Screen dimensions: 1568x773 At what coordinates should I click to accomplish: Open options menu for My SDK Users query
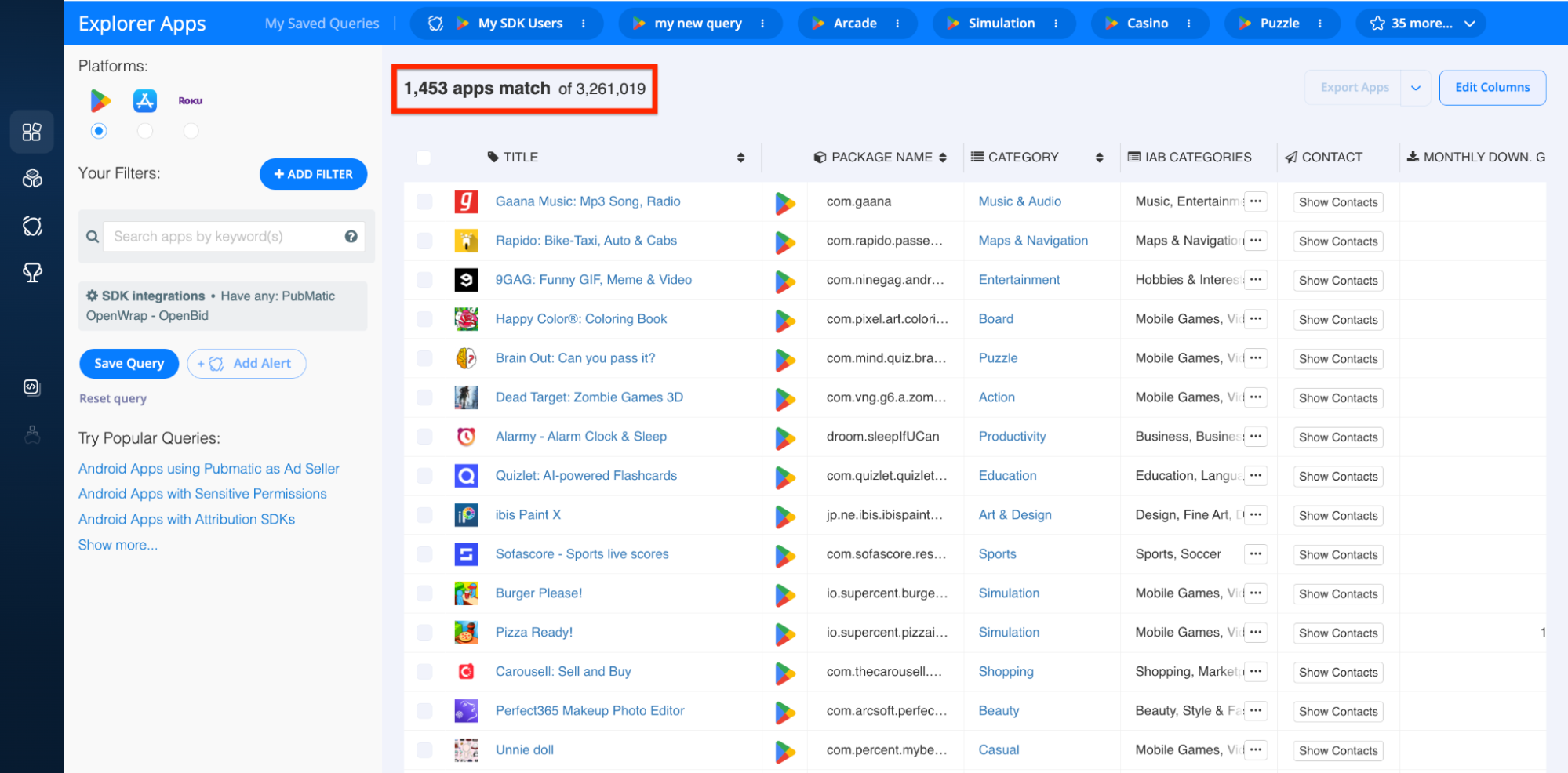[584, 24]
